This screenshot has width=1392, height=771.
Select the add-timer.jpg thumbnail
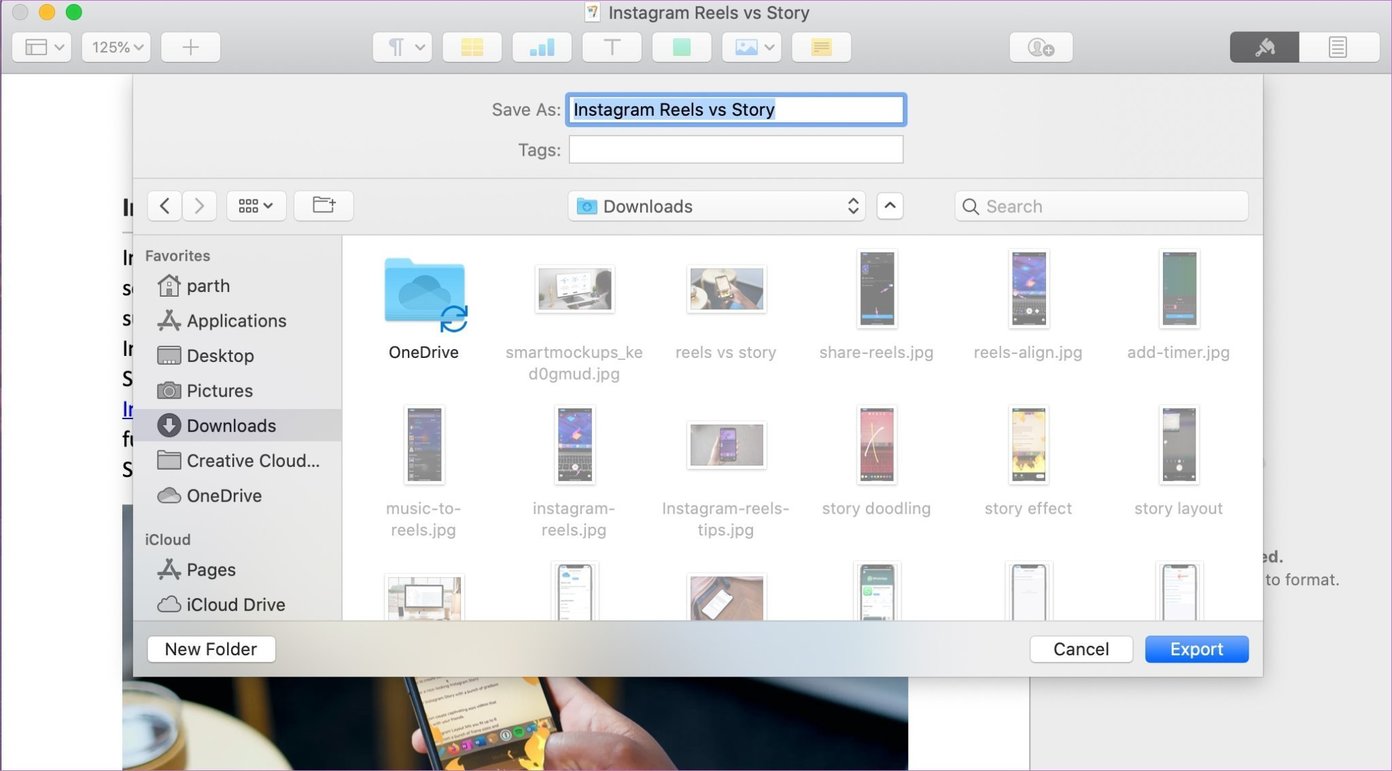click(x=1179, y=289)
